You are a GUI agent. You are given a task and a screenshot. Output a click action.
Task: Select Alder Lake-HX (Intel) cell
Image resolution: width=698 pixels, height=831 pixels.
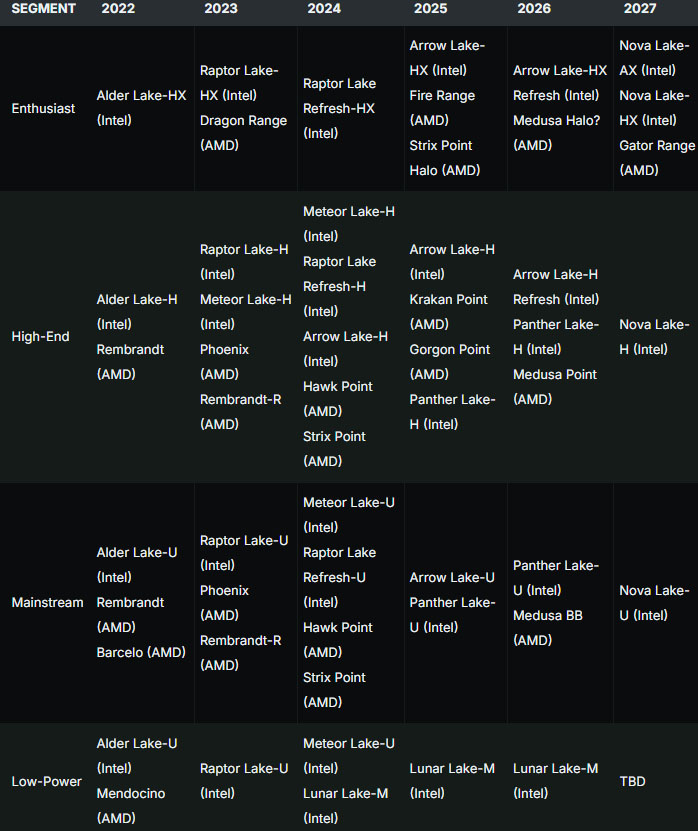click(x=142, y=108)
